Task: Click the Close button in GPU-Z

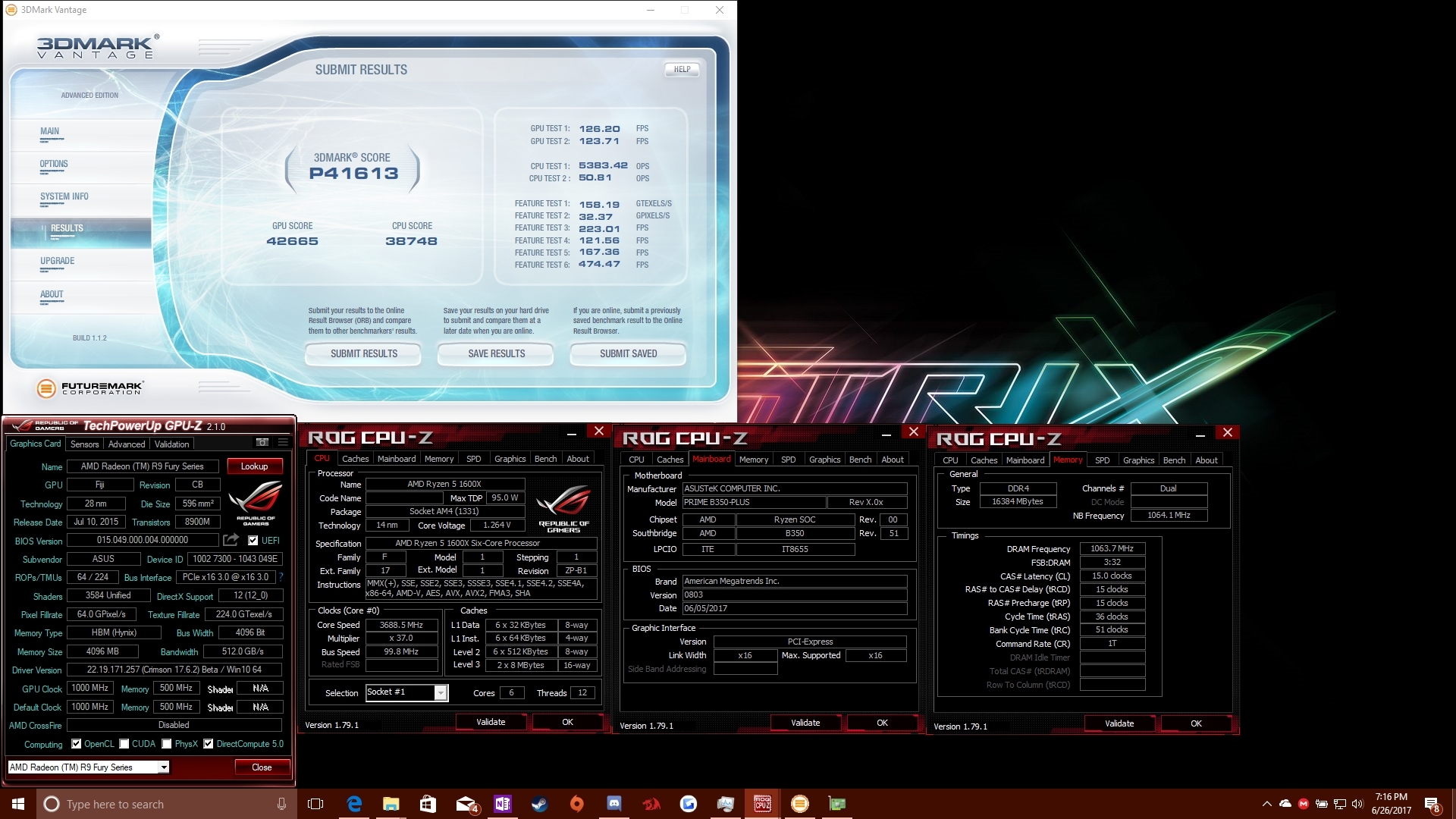Action: point(262,767)
